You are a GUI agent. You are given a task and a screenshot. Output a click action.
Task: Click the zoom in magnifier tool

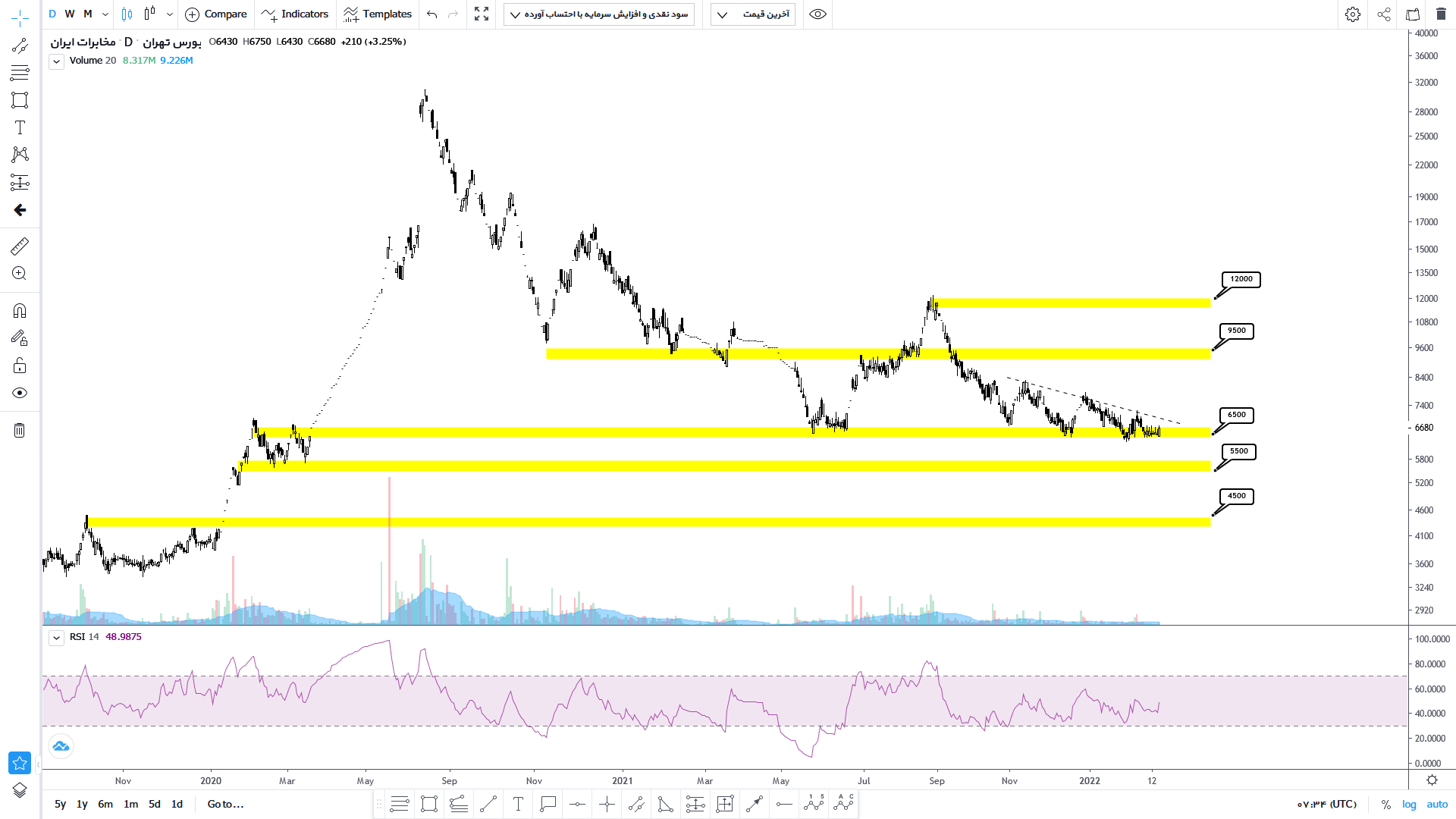[x=20, y=274]
